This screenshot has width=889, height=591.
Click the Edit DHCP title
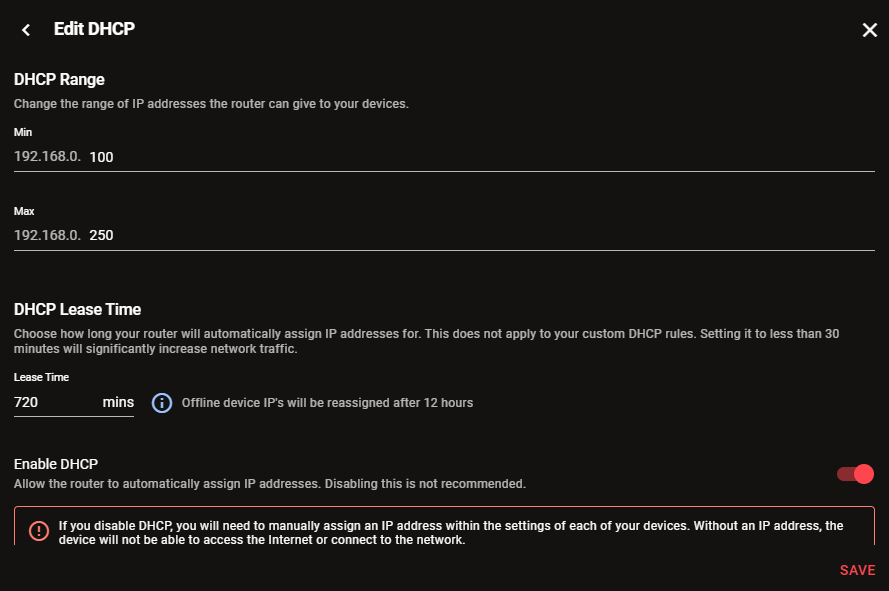[94, 29]
